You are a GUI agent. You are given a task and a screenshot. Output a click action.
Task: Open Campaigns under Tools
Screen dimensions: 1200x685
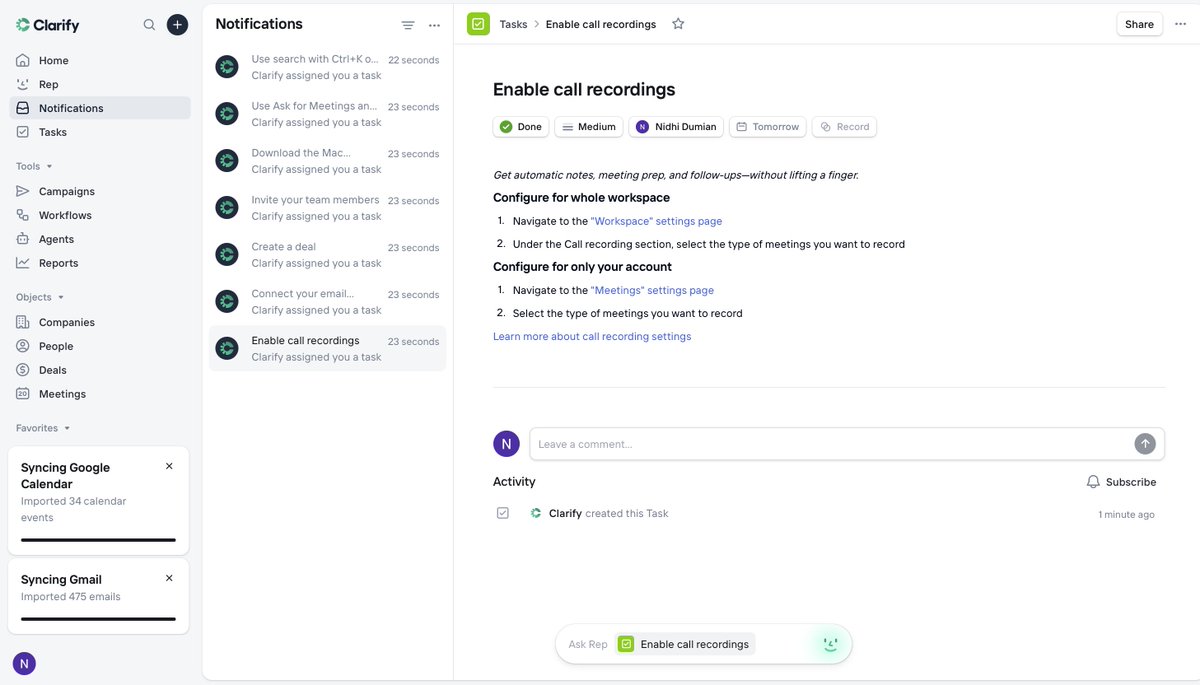click(x=100, y=191)
